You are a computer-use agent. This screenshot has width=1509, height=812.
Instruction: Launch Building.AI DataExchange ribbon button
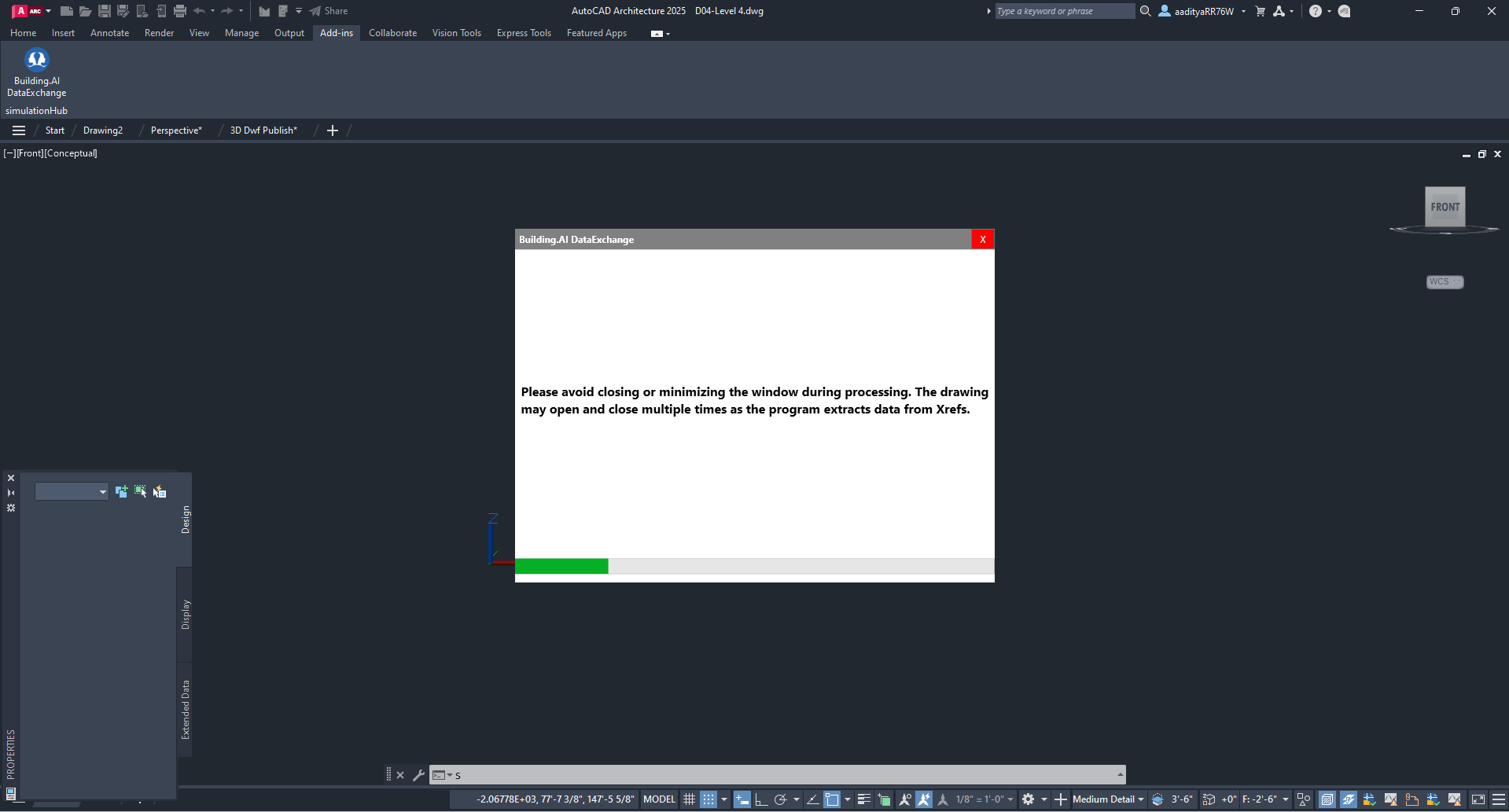click(x=36, y=72)
